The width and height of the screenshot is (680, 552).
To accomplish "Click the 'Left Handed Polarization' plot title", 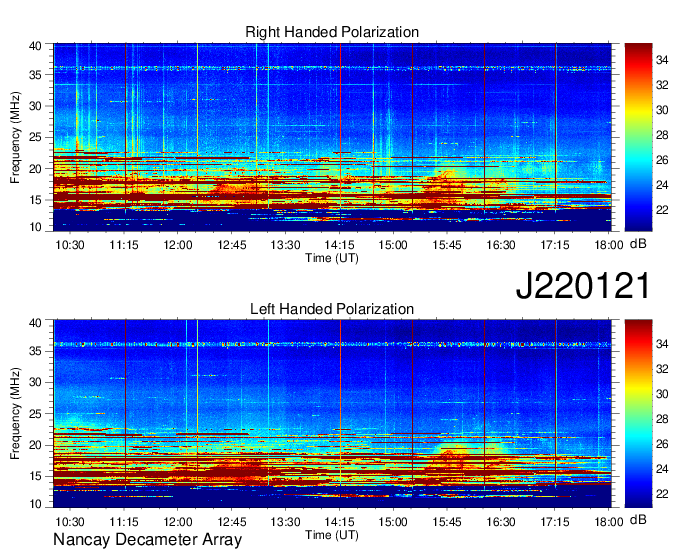I will coord(332,309).
